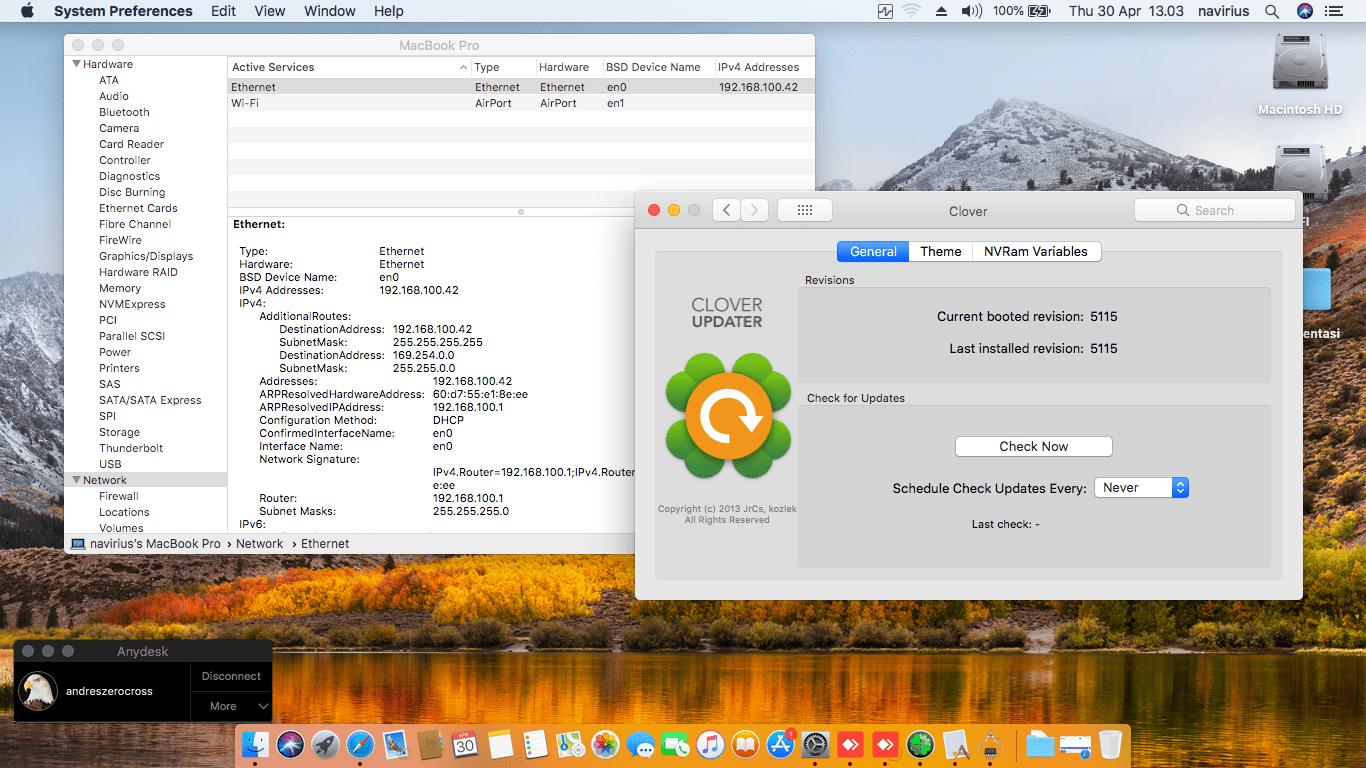Open the Photos app in dock
Screen dimensions: 1366x768
[x=605, y=744]
